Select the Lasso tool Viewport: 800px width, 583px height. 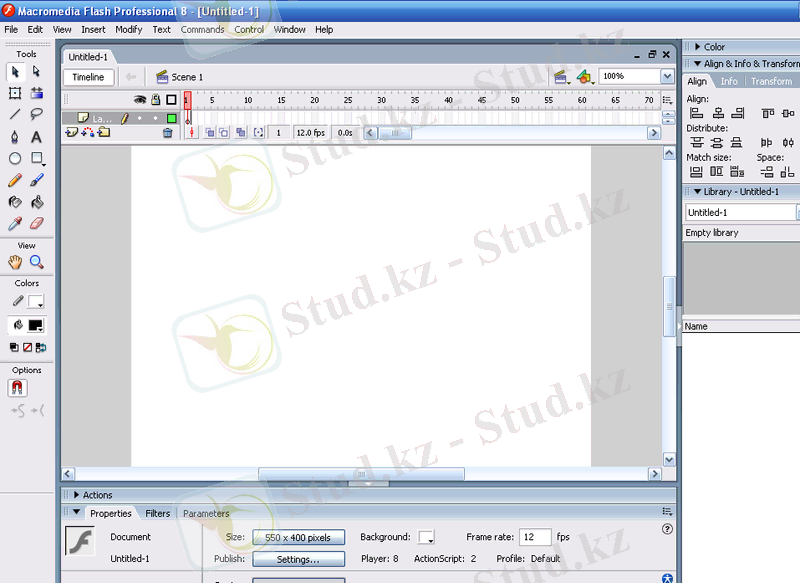(x=37, y=114)
